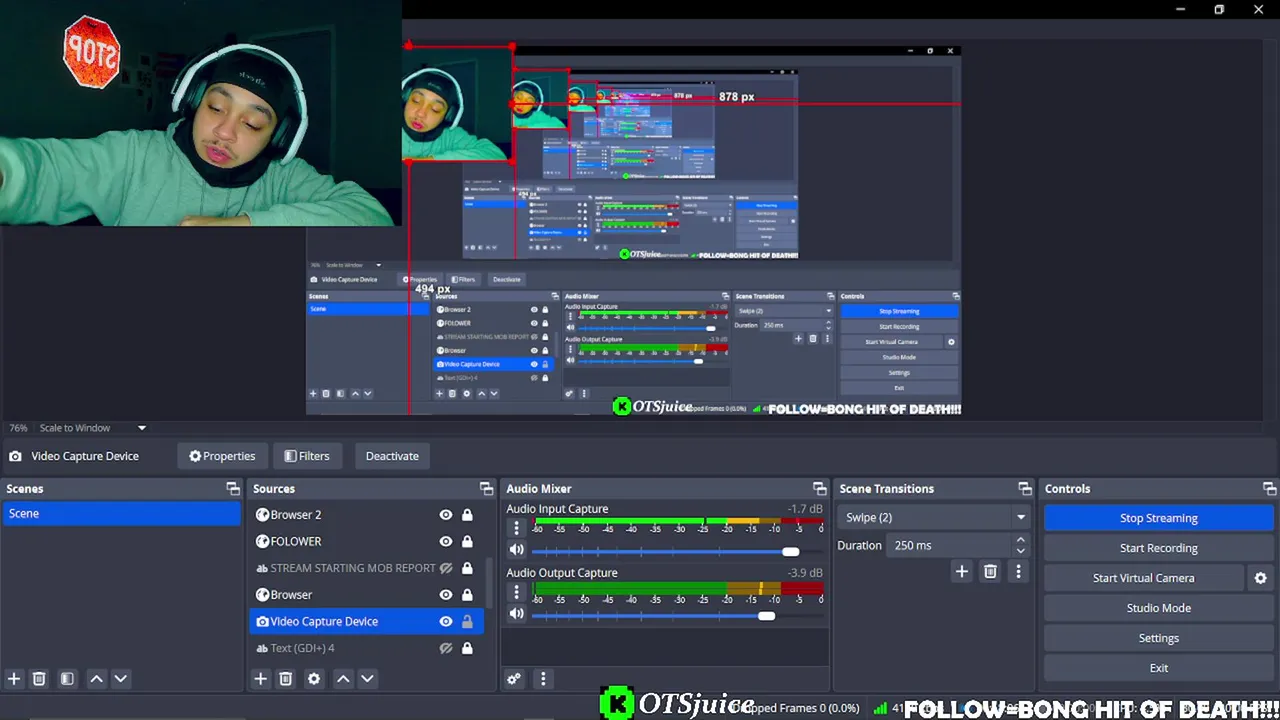Increase transition duration with up arrow
Image resolution: width=1280 pixels, height=720 pixels.
1020,540
